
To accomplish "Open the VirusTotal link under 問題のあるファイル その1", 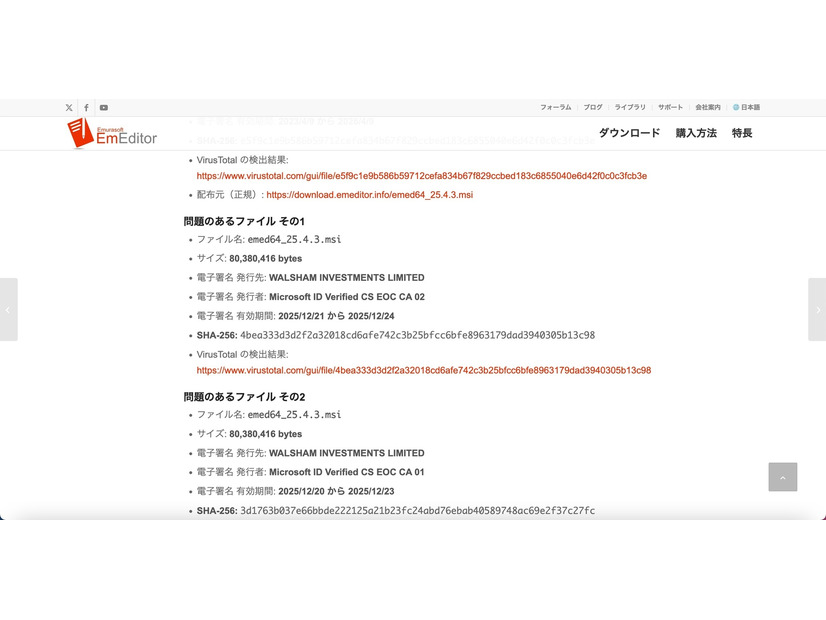I will pos(423,370).
